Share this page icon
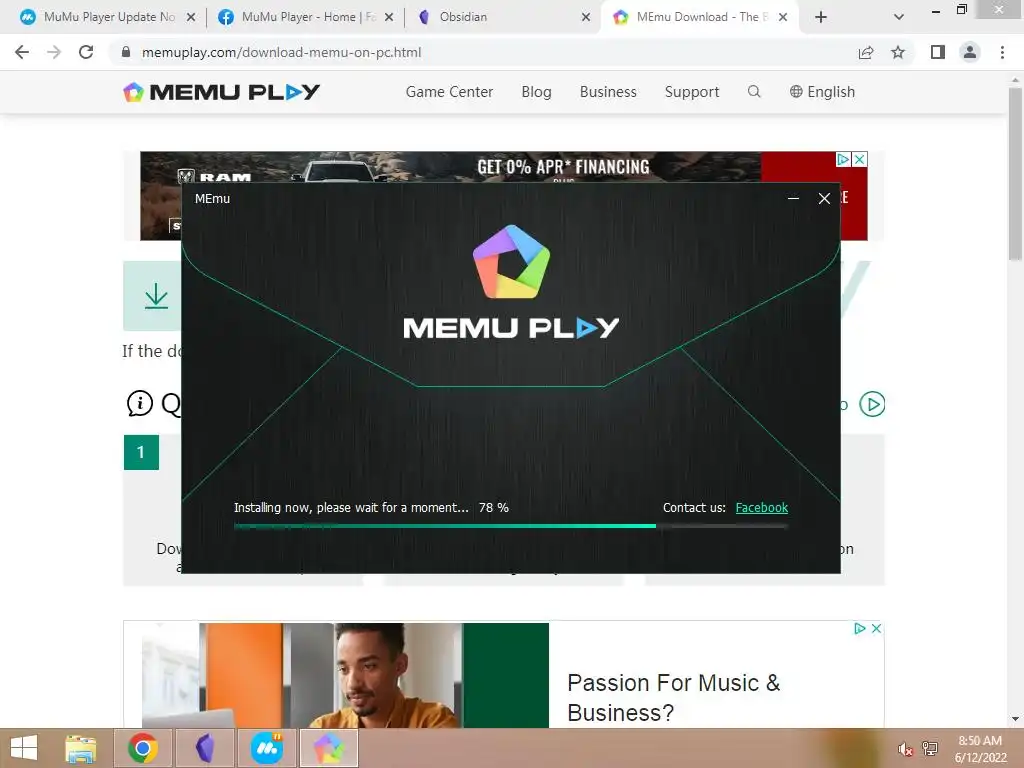This screenshot has width=1024, height=768. click(866, 52)
